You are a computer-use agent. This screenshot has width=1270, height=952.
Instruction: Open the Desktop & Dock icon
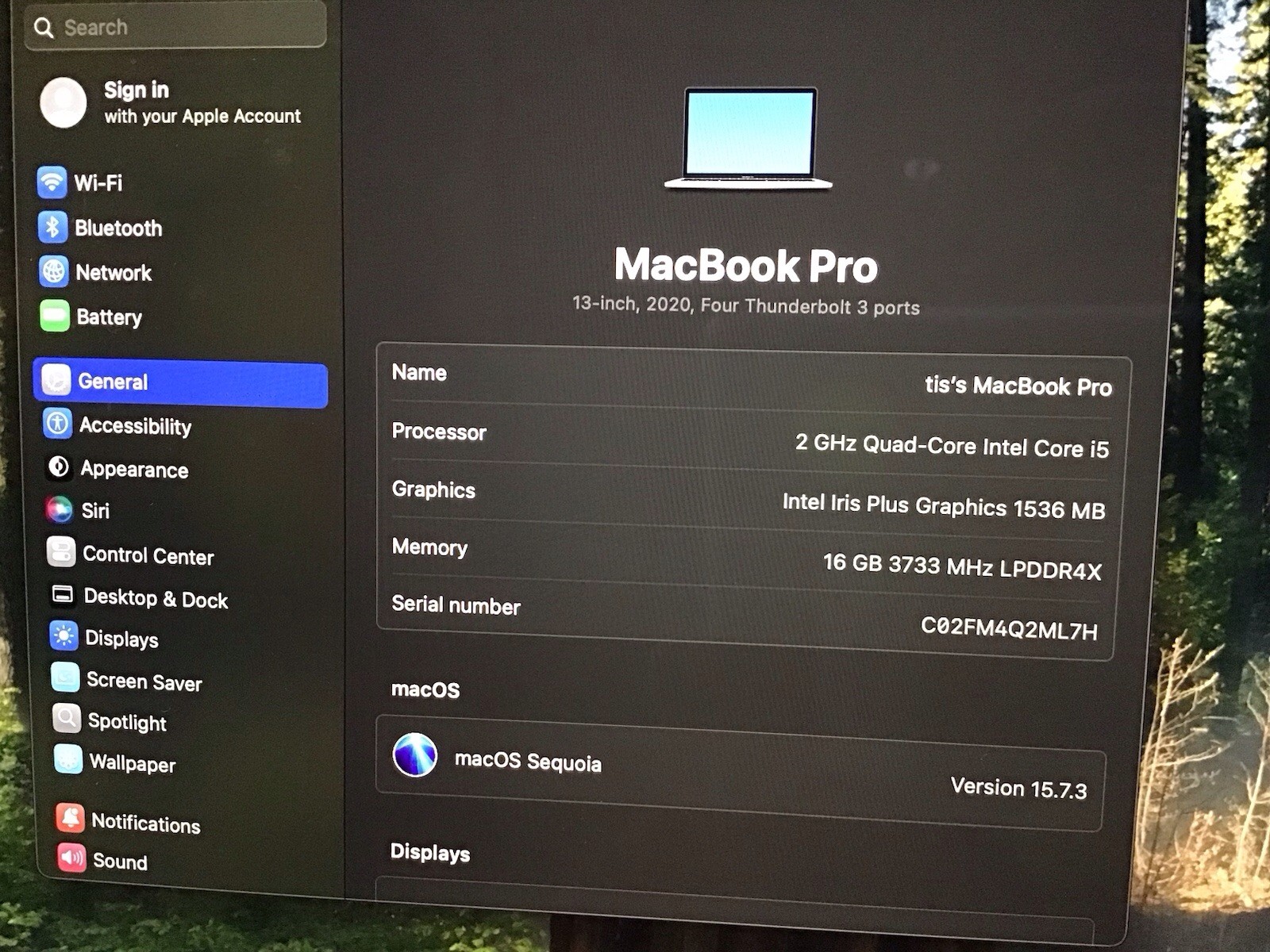[x=62, y=594]
